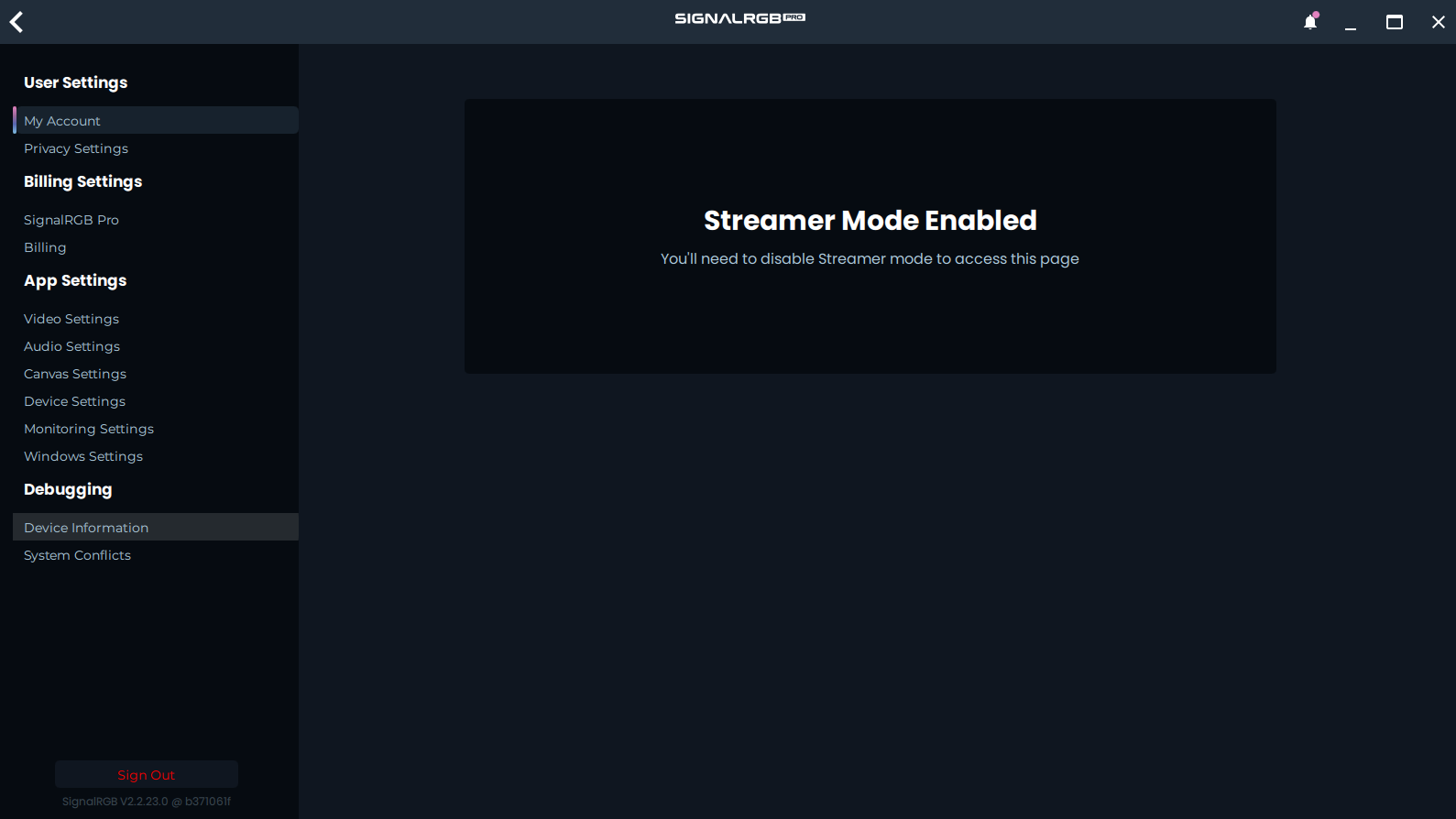Select the Billing menu item
This screenshot has height=819, width=1456.
pyautogui.click(x=45, y=247)
